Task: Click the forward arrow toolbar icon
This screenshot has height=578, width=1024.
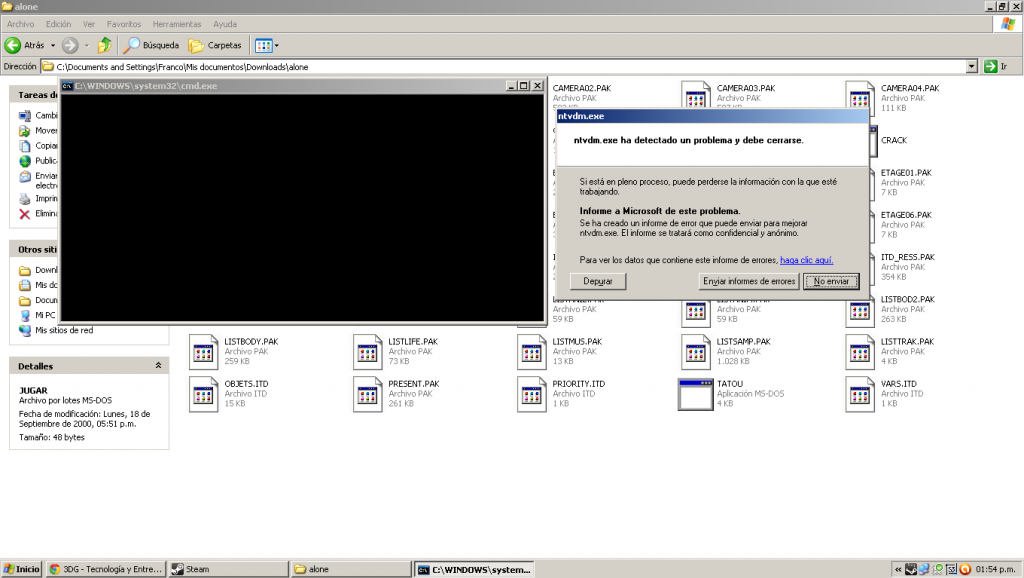Action: tap(70, 45)
